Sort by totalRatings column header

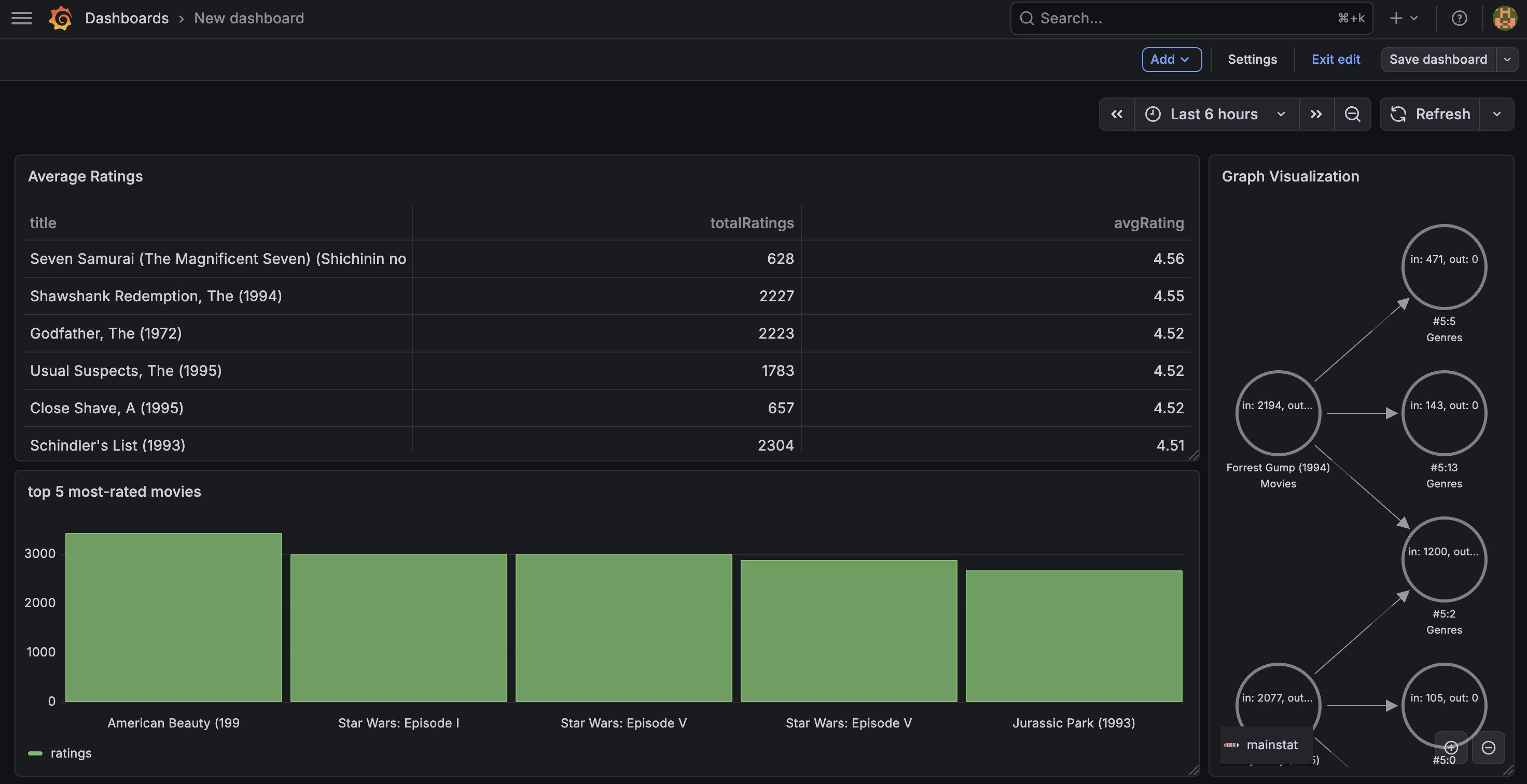(x=752, y=223)
